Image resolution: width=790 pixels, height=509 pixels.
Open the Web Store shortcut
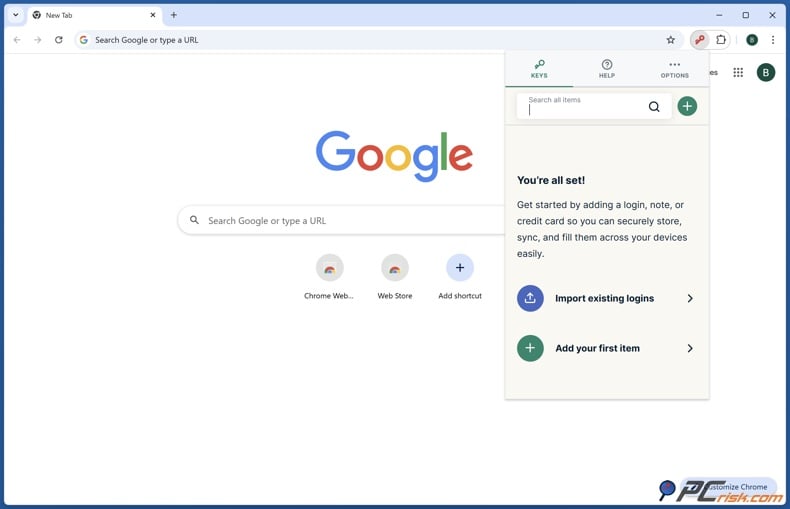pos(394,277)
